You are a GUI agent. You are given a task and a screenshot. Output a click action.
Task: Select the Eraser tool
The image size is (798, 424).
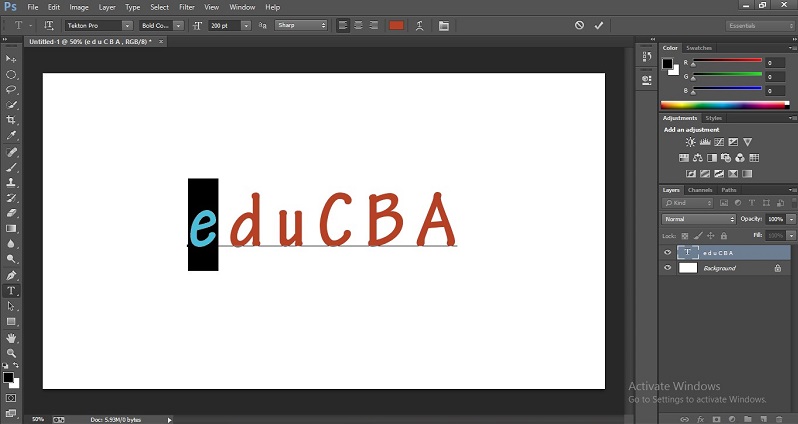pyautogui.click(x=11, y=213)
